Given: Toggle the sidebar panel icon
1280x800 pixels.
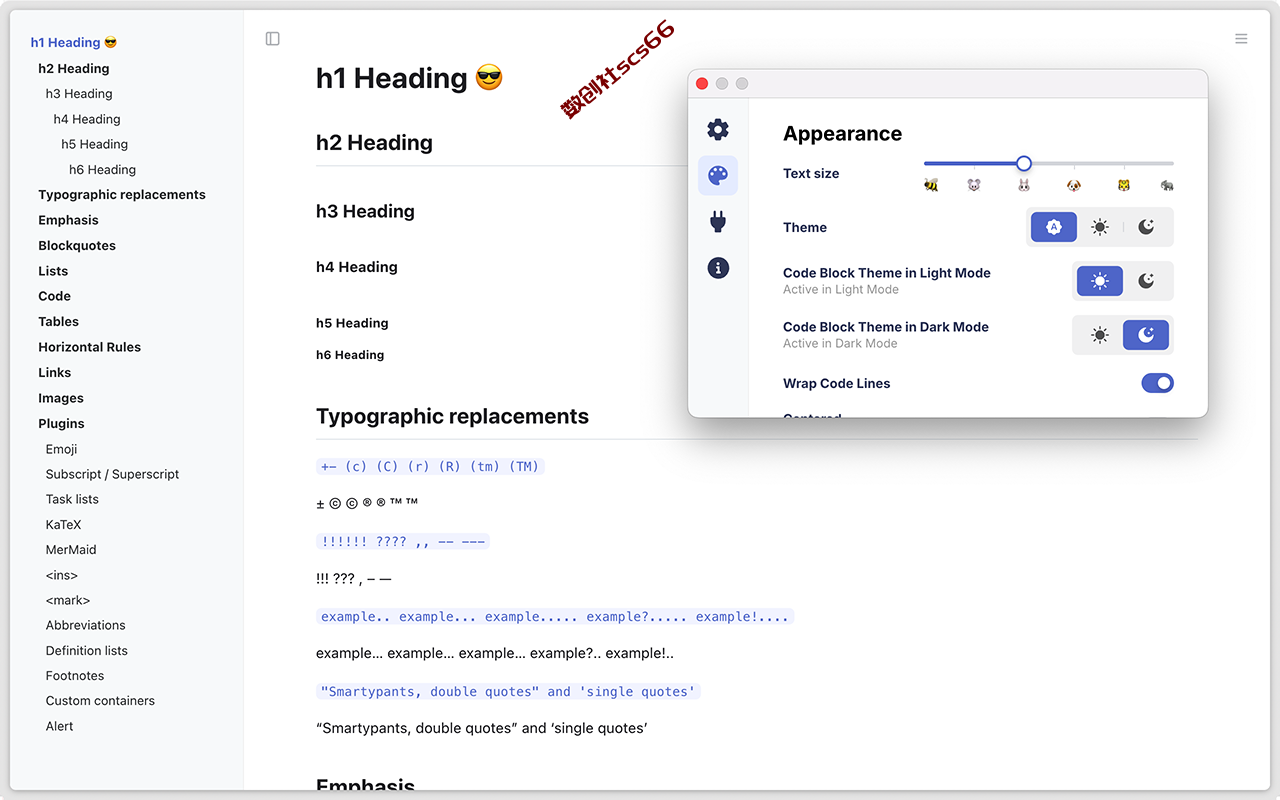Looking at the screenshot, I should (272, 39).
